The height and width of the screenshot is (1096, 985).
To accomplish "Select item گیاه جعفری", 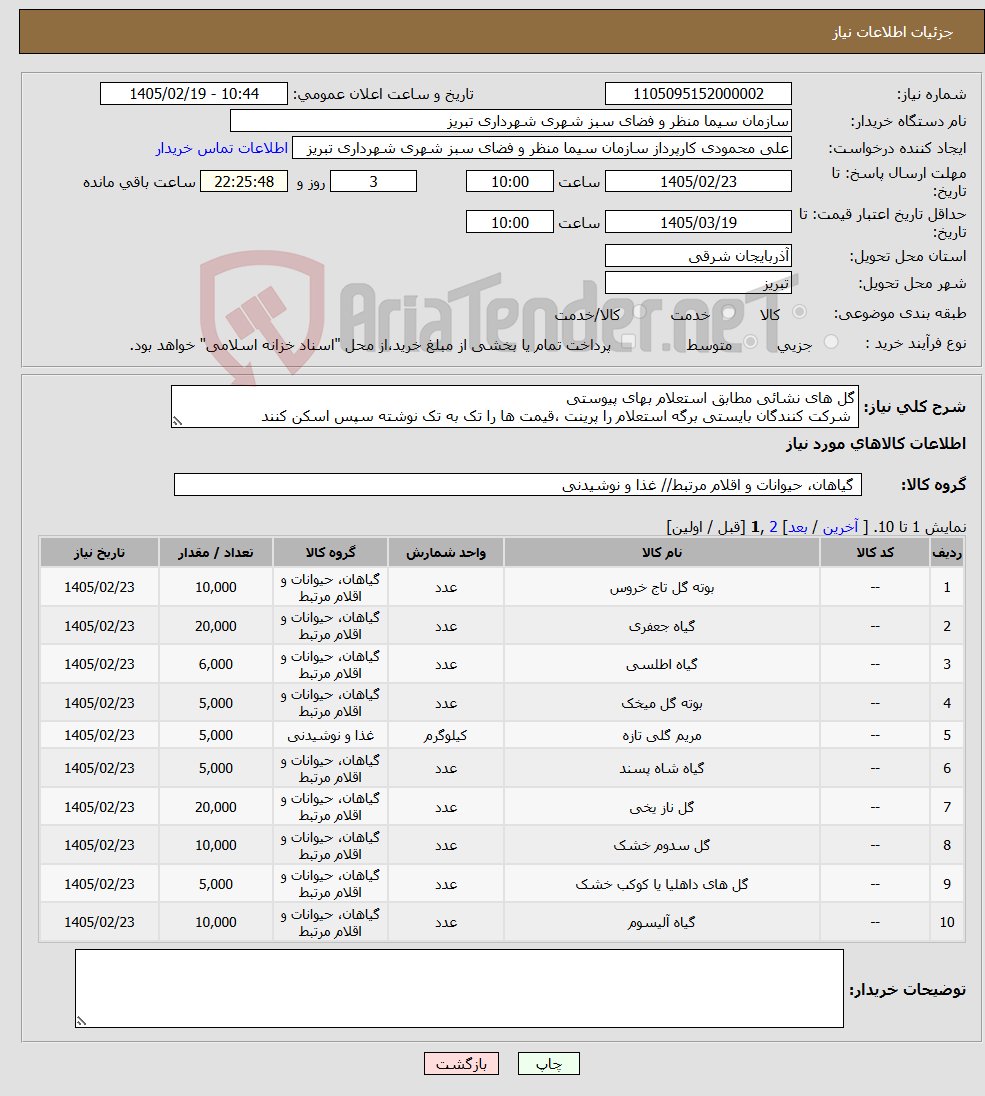I will (x=661, y=626).
